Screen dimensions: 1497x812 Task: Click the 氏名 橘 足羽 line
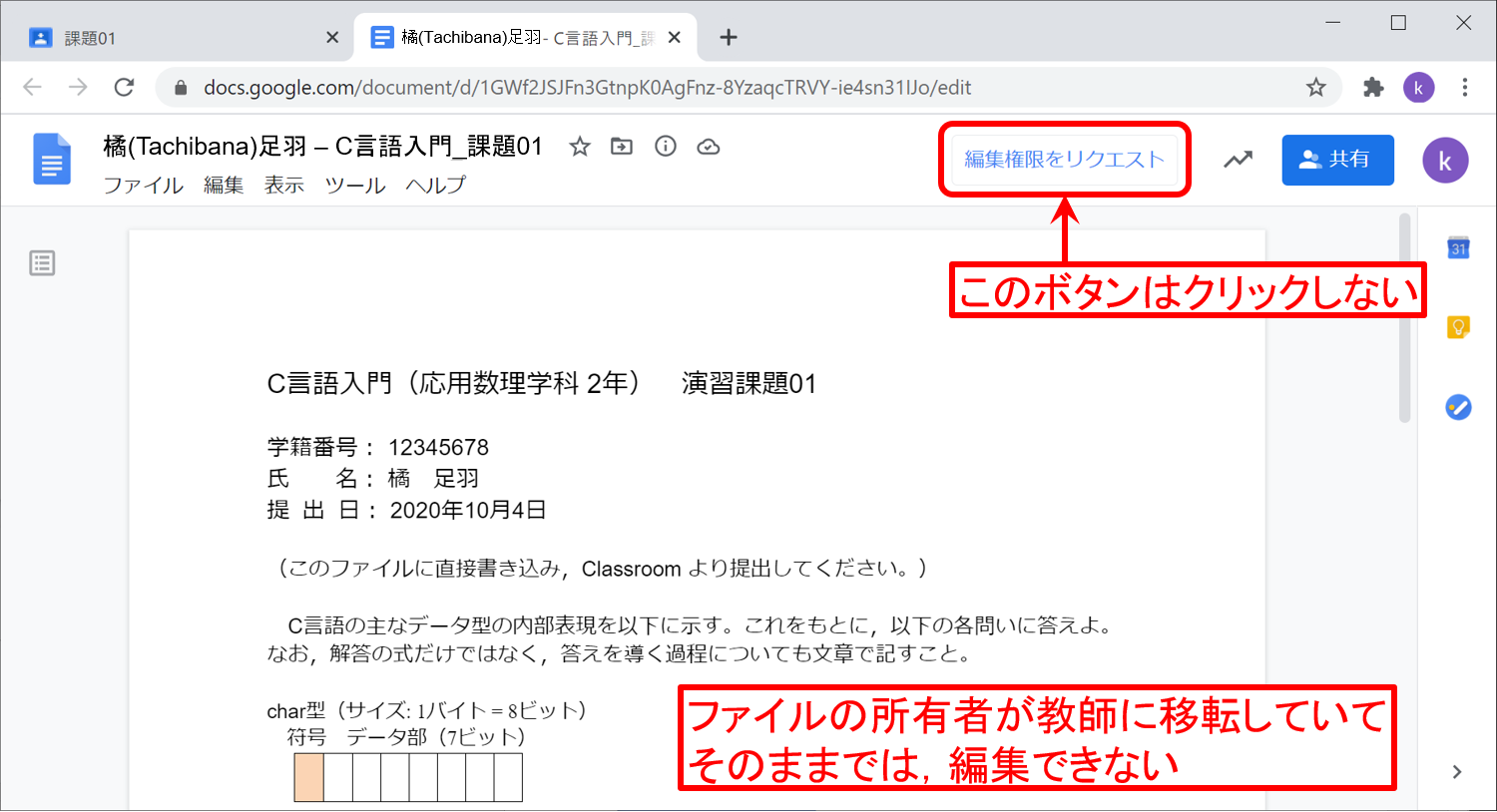[x=373, y=479]
